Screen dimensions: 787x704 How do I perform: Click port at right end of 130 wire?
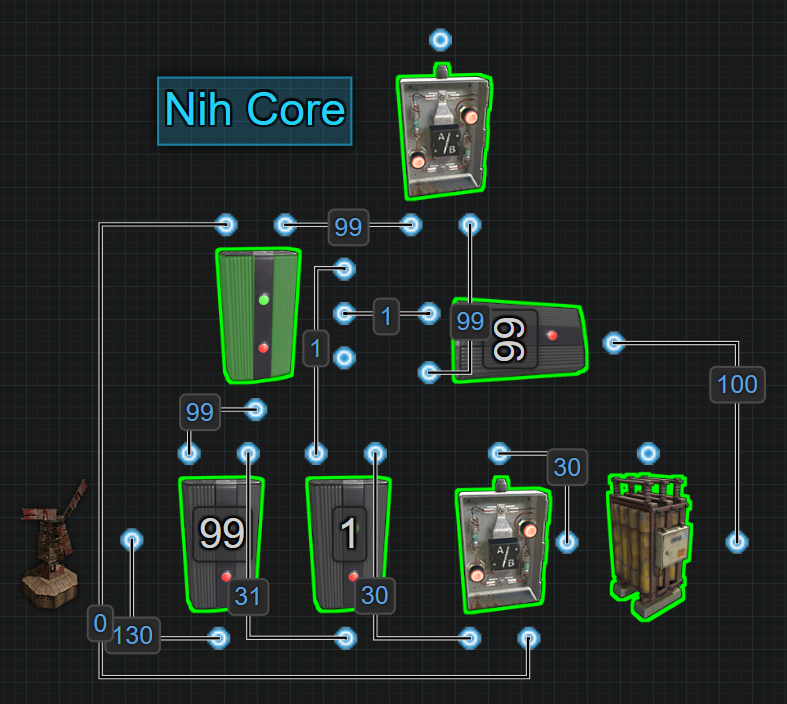click(218, 638)
